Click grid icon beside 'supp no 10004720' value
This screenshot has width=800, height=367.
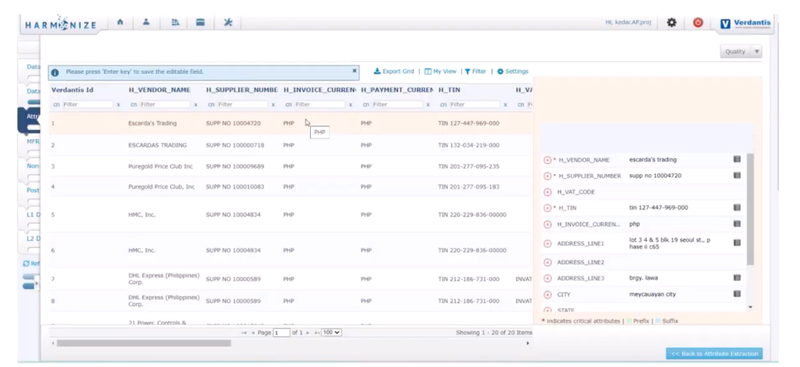point(737,175)
